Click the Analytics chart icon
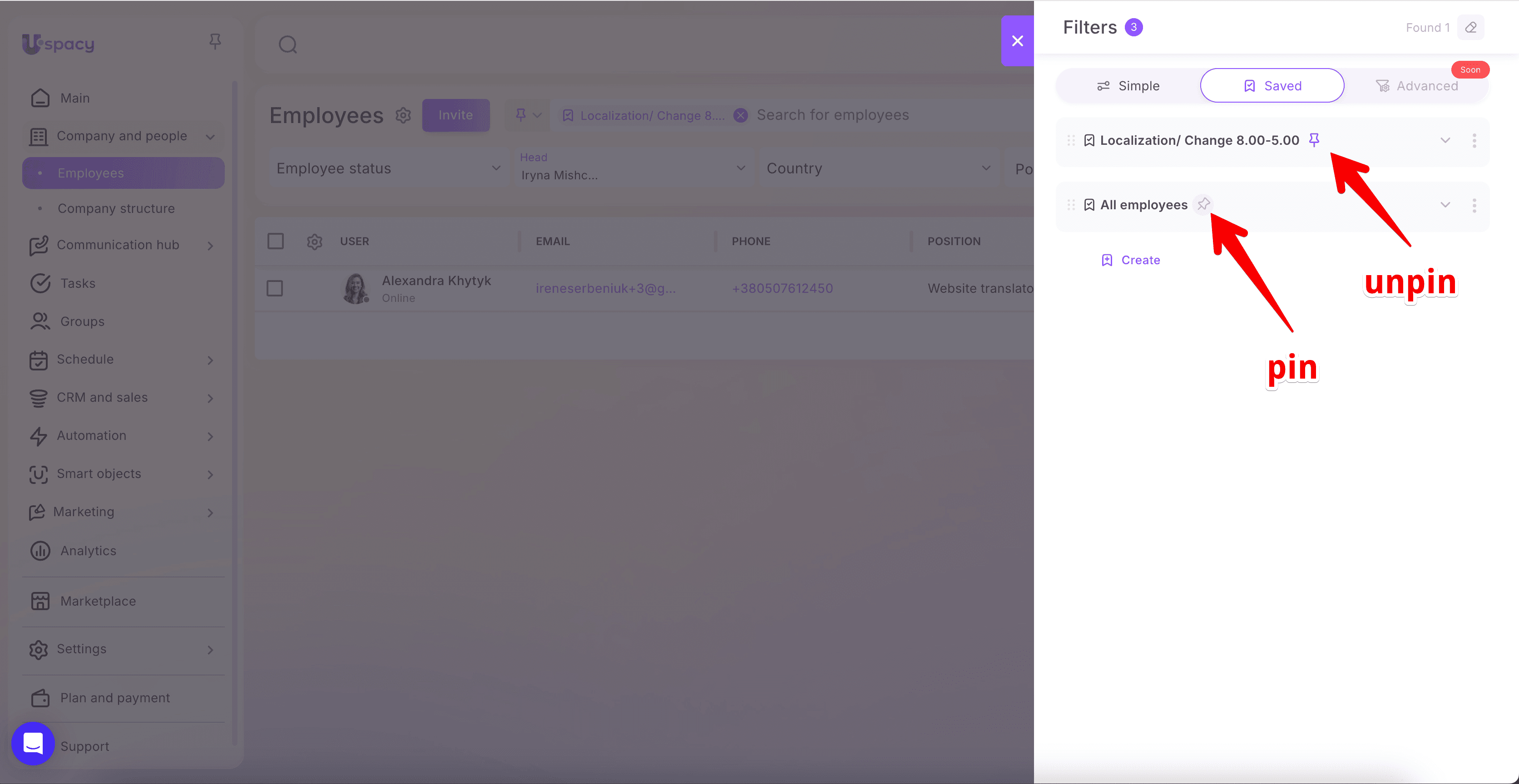Image resolution: width=1519 pixels, height=784 pixels. pyautogui.click(x=40, y=551)
